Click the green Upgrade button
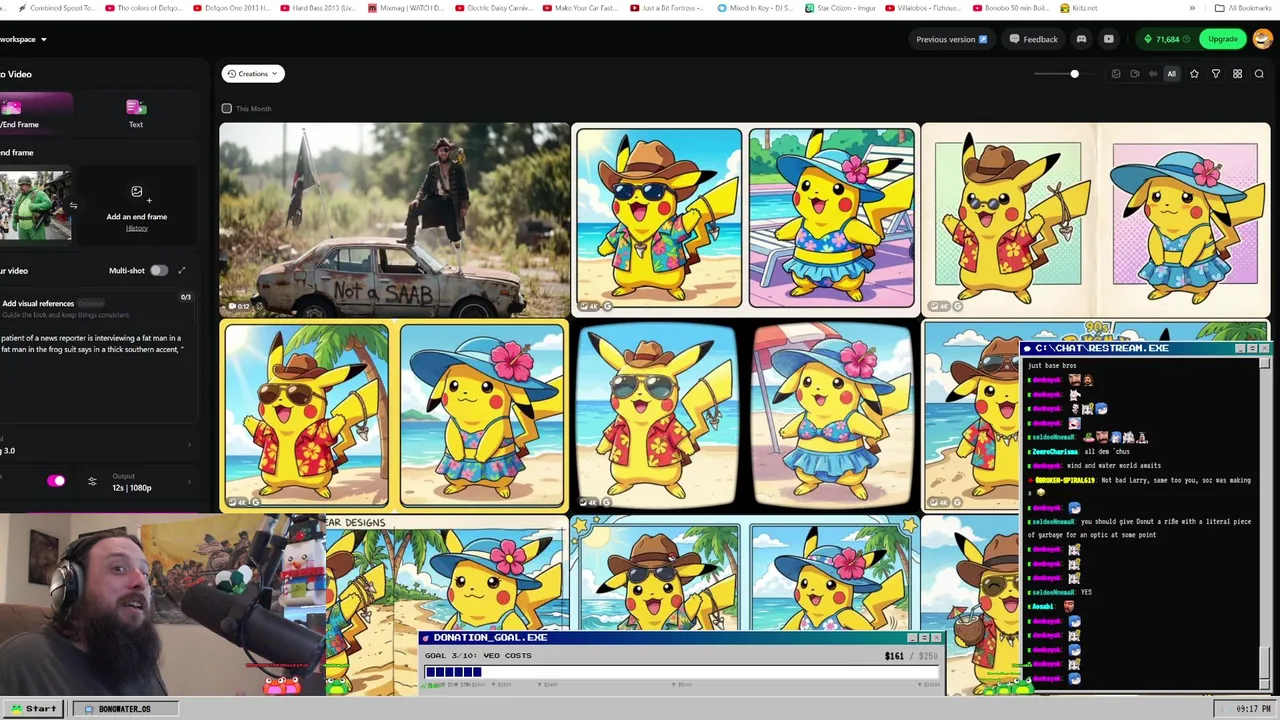 coord(1223,39)
